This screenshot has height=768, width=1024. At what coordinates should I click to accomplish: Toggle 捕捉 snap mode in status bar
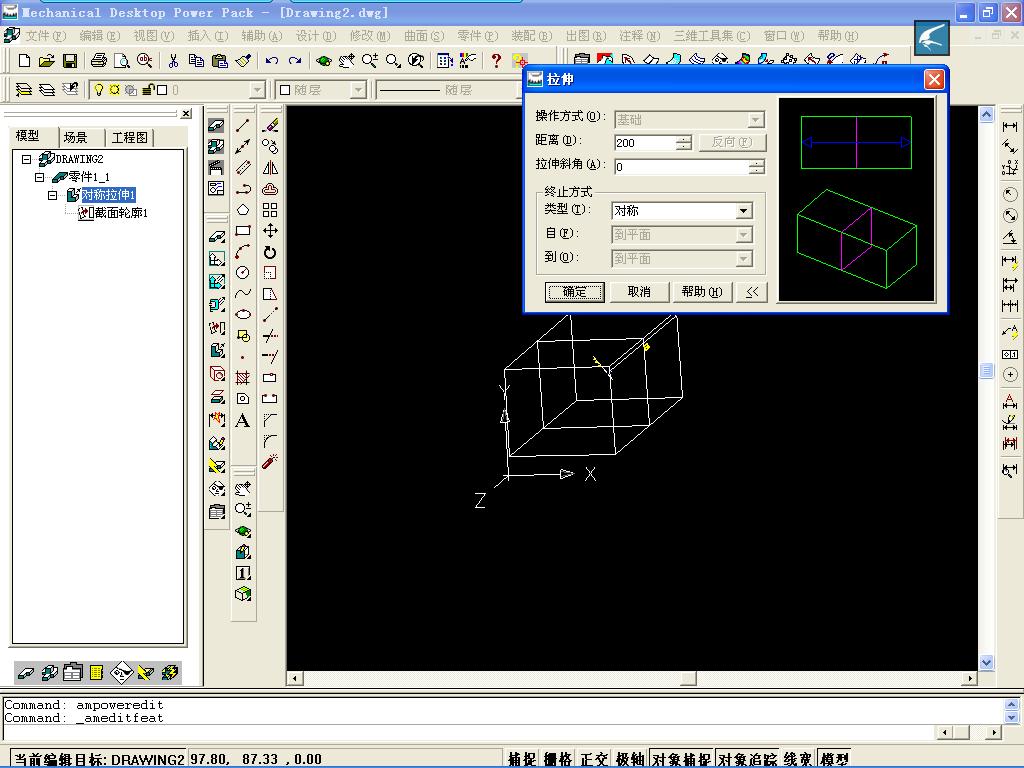tap(522, 759)
